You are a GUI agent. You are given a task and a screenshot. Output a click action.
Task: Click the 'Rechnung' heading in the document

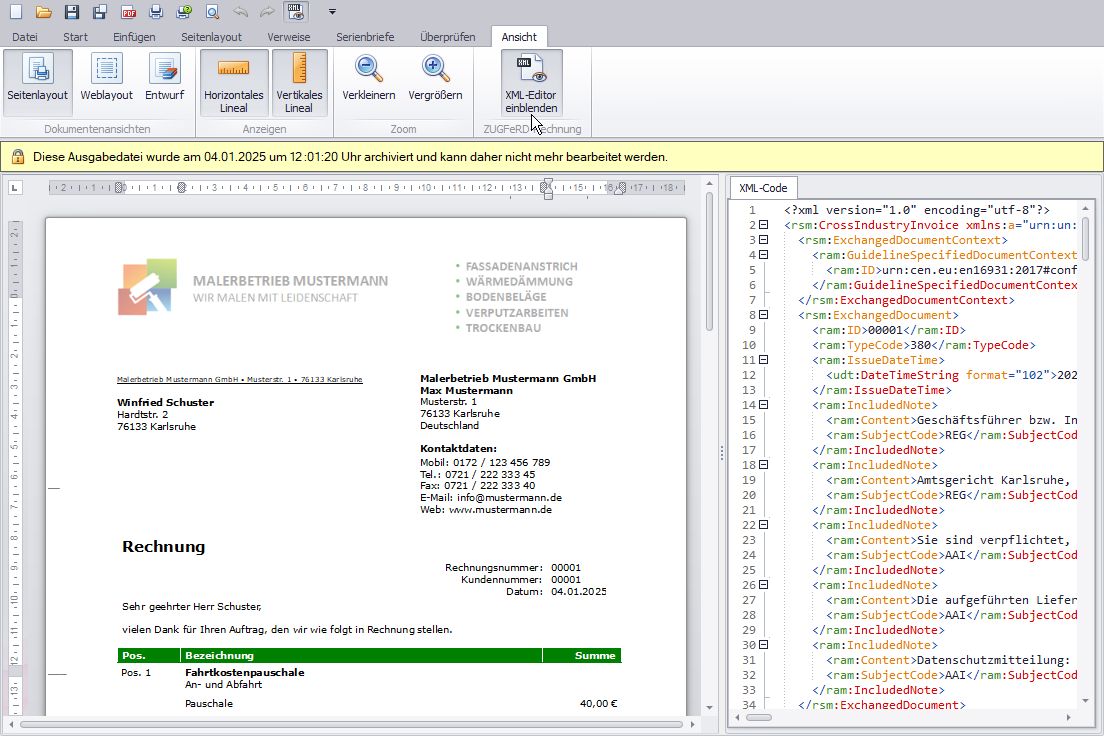point(163,547)
